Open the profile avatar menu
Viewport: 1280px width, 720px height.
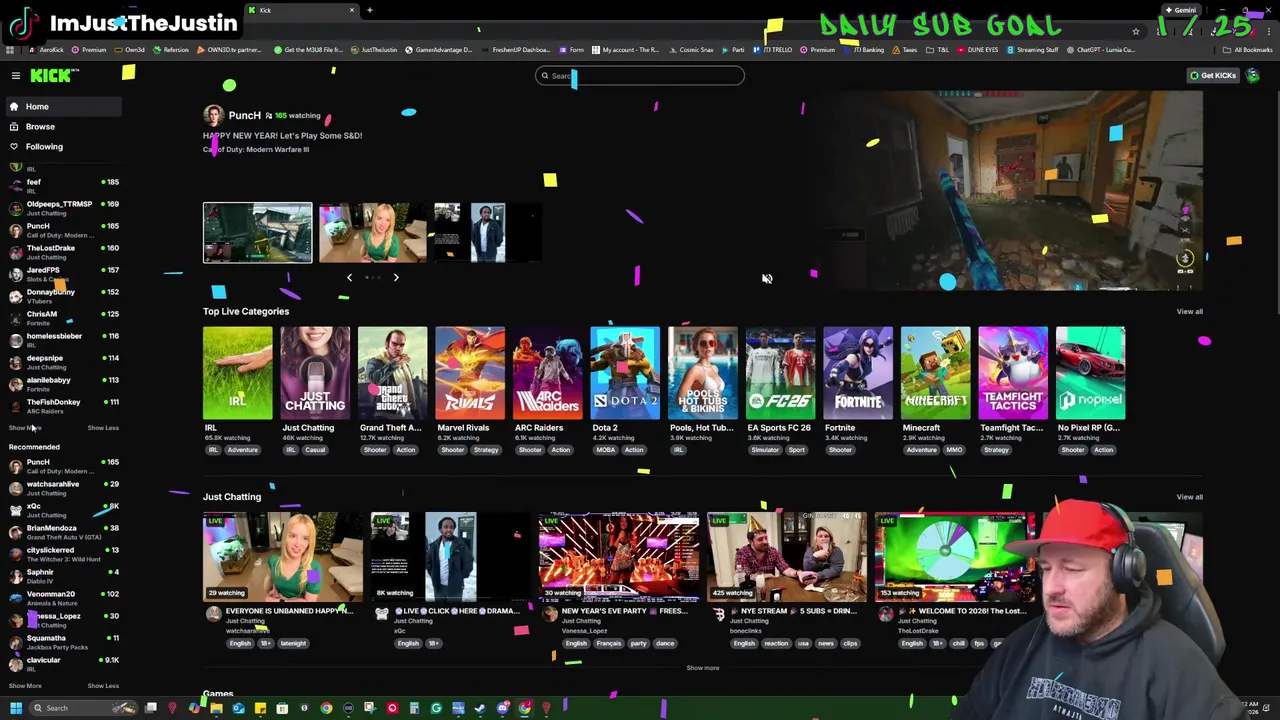pos(1252,75)
